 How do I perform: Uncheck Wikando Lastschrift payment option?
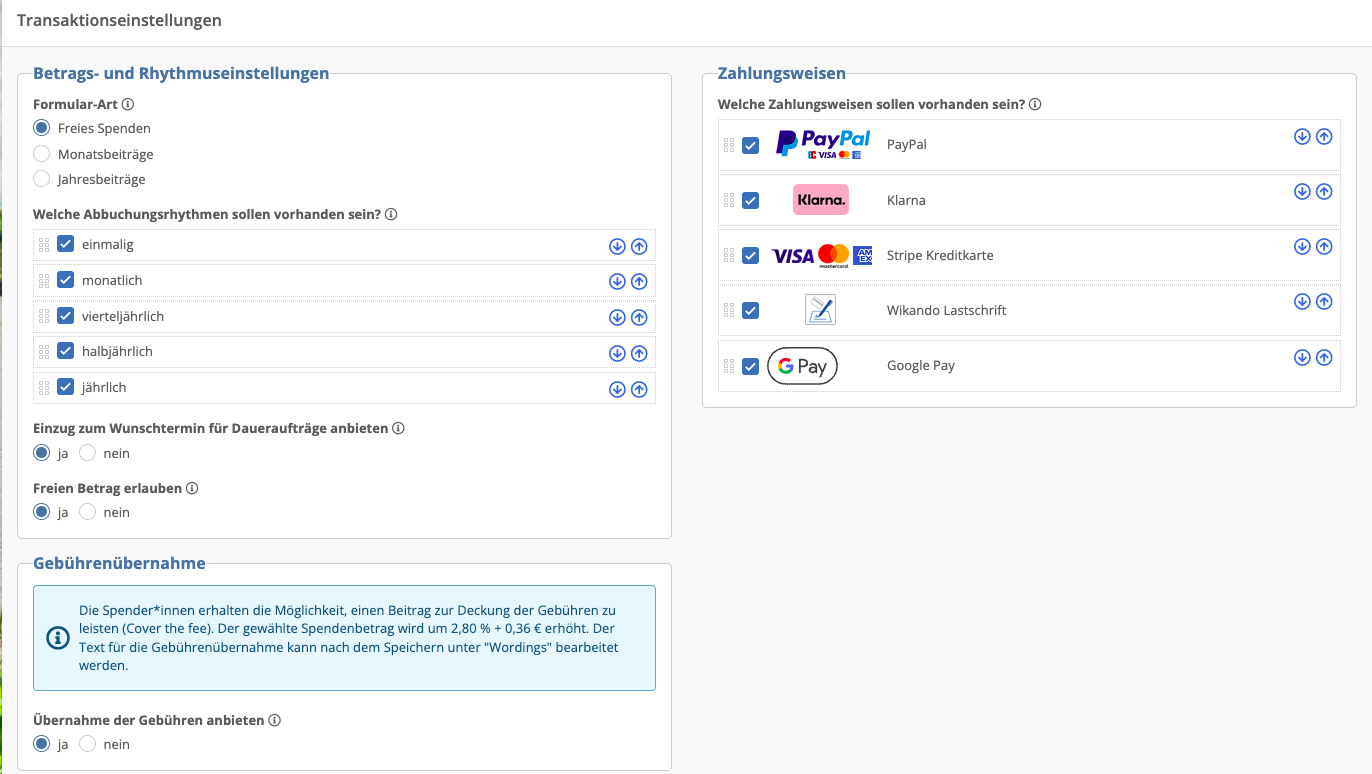click(751, 310)
